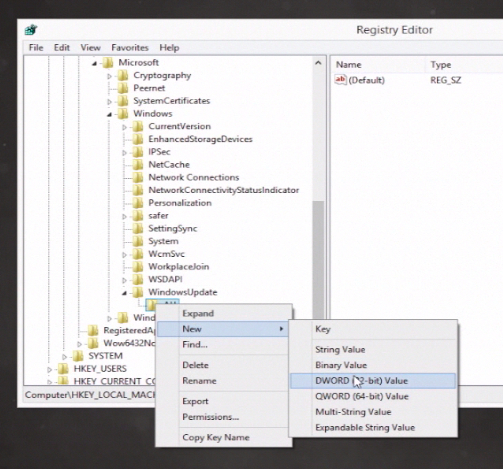Click the Wow6432Node folder icon
The height and width of the screenshot is (469, 503).
point(93,343)
